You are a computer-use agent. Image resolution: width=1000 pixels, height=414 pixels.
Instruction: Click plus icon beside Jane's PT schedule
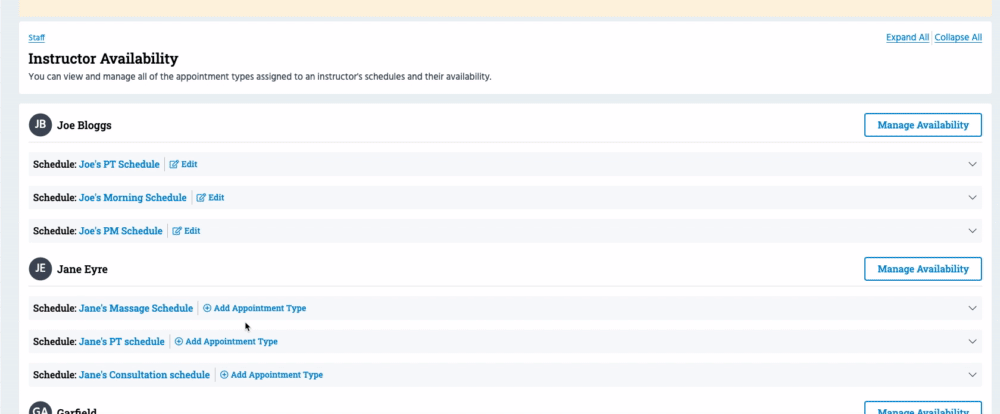point(179,341)
